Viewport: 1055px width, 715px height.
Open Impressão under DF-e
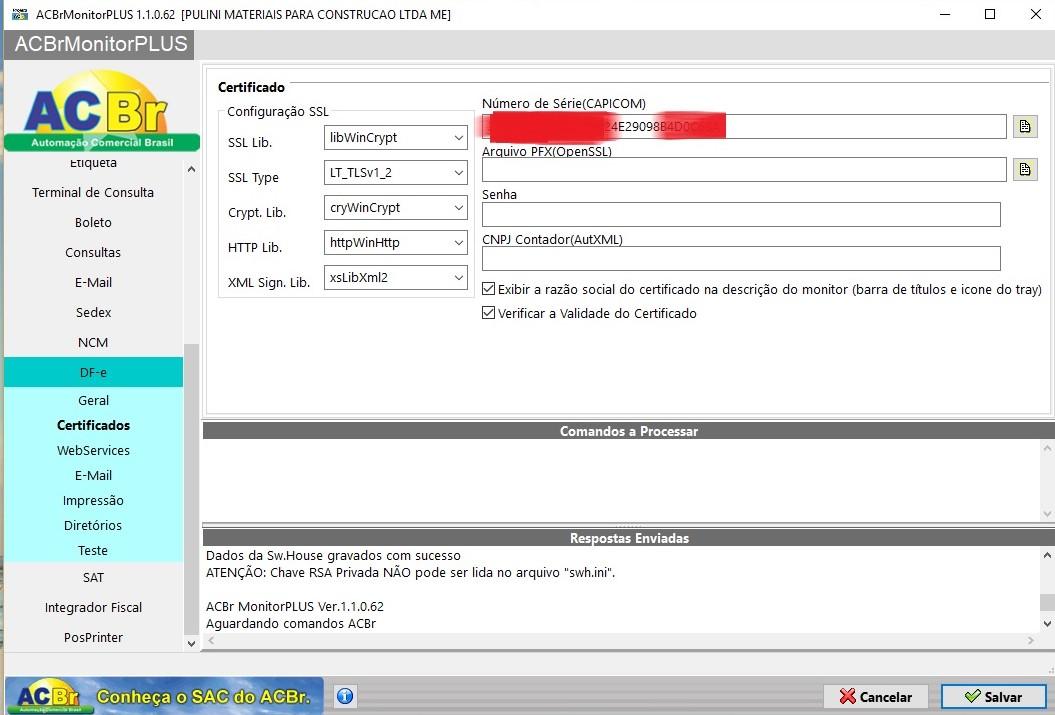93,500
